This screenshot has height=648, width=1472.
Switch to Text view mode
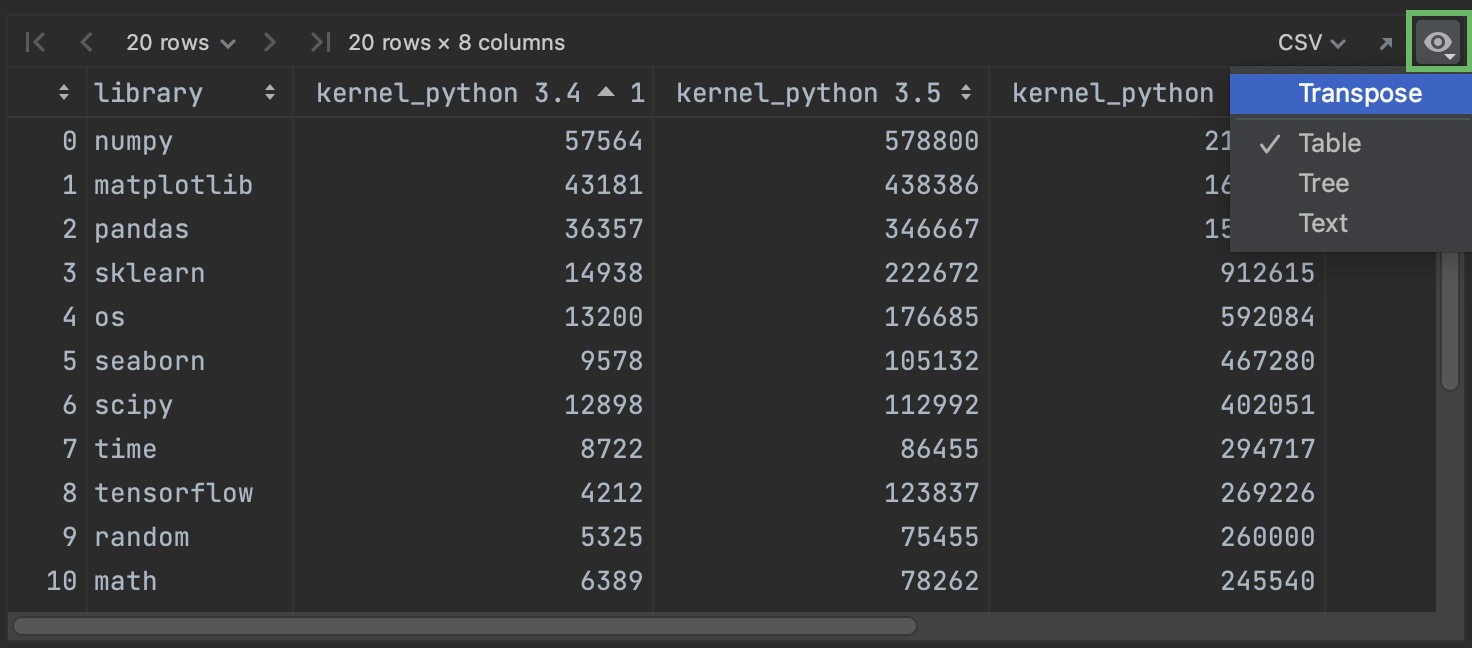[x=1323, y=223]
